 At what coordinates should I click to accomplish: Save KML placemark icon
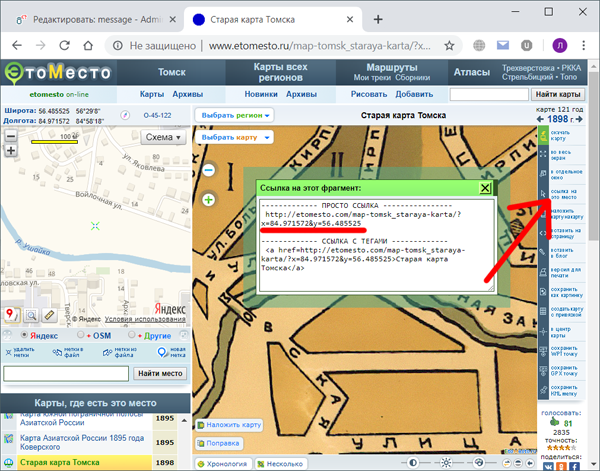[x=543, y=390]
